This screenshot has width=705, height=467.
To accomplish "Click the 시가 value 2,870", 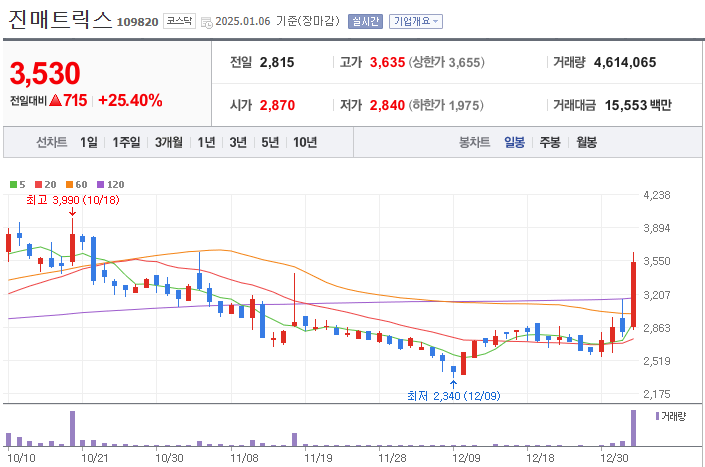I will tap(277, 105).
